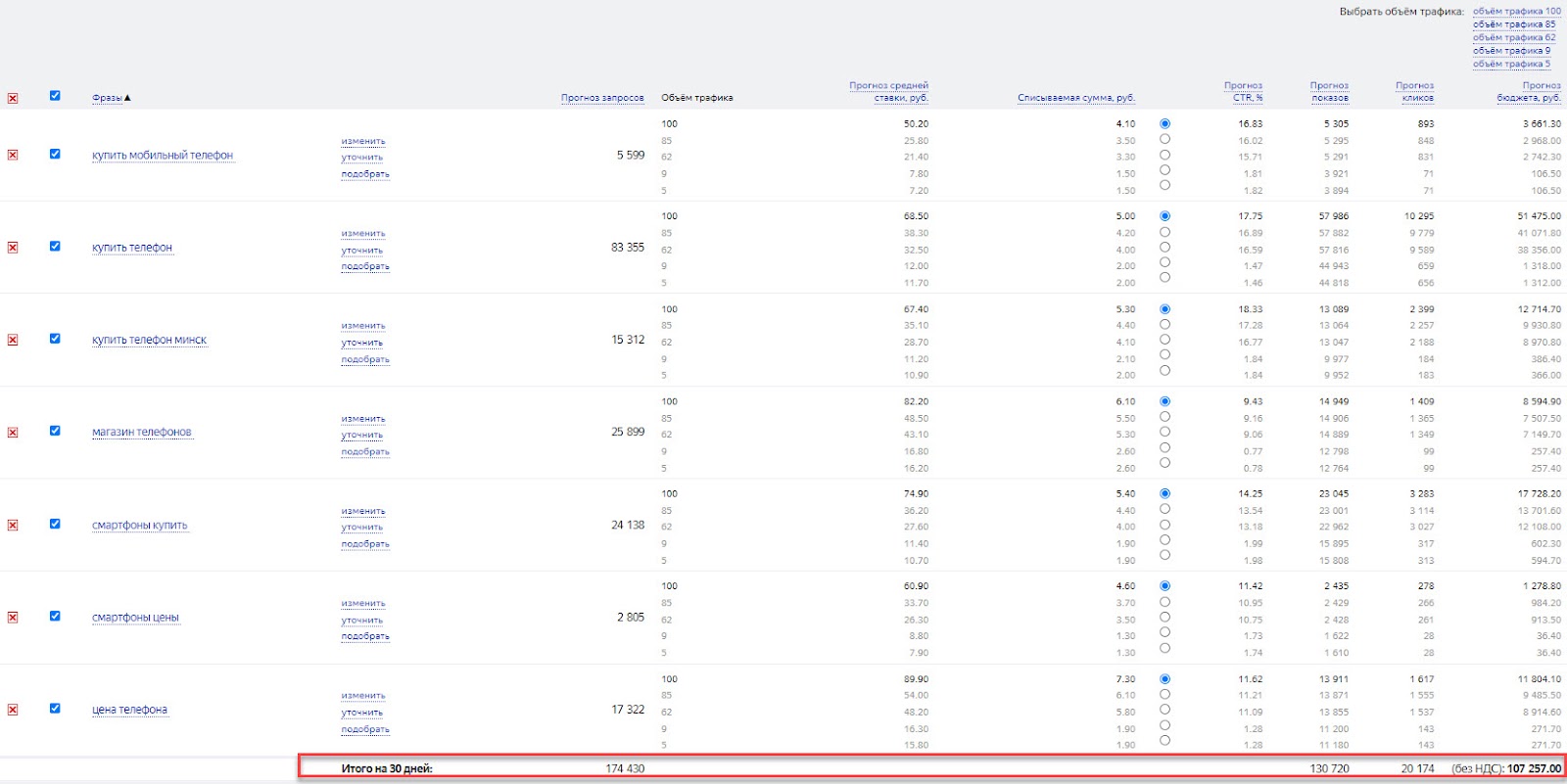Open the купить мобильный телефон phrase link
The height and width of the screenshot is (784, 1567).
click(163, 156)
